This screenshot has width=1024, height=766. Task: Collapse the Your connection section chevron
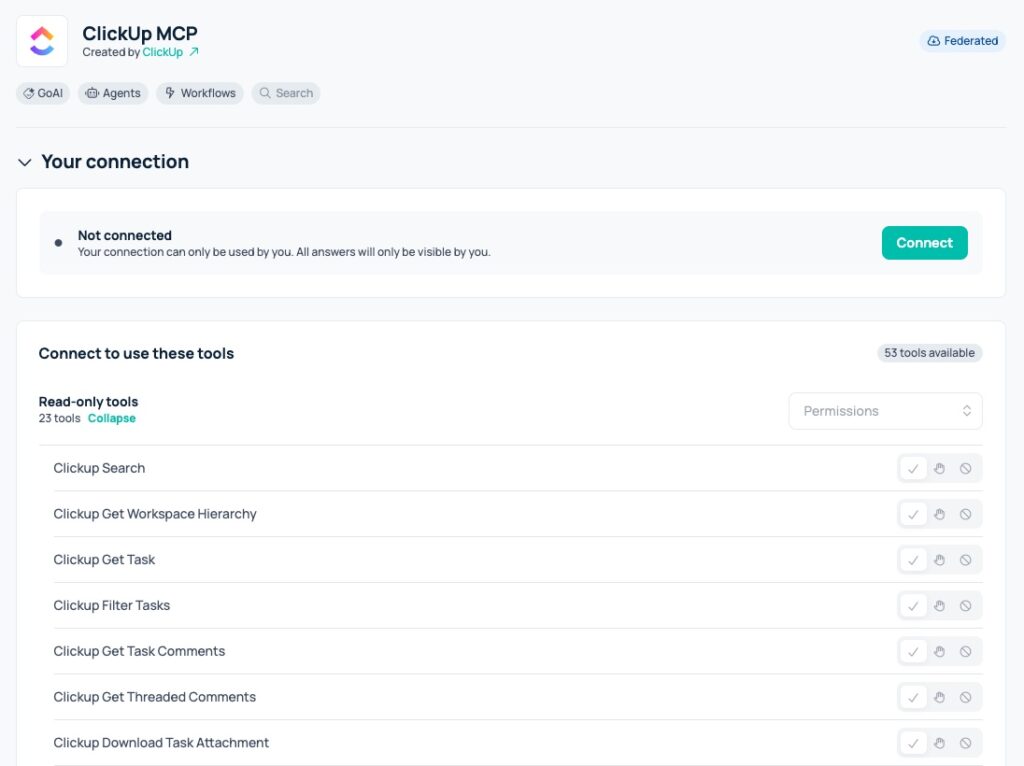point(25,162)
